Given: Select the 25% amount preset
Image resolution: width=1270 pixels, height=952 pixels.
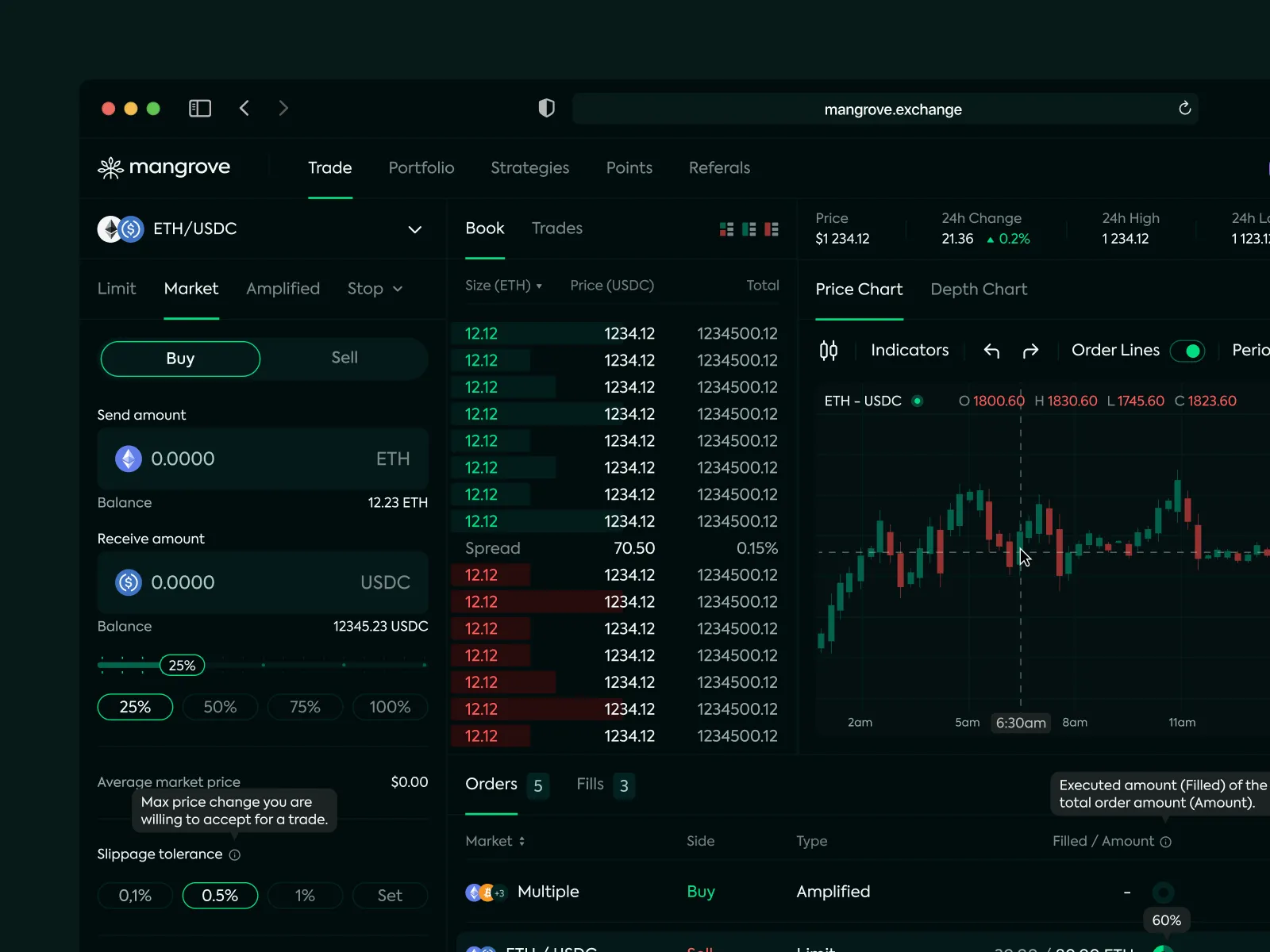Looking at the screenshot, I should 135,707.
